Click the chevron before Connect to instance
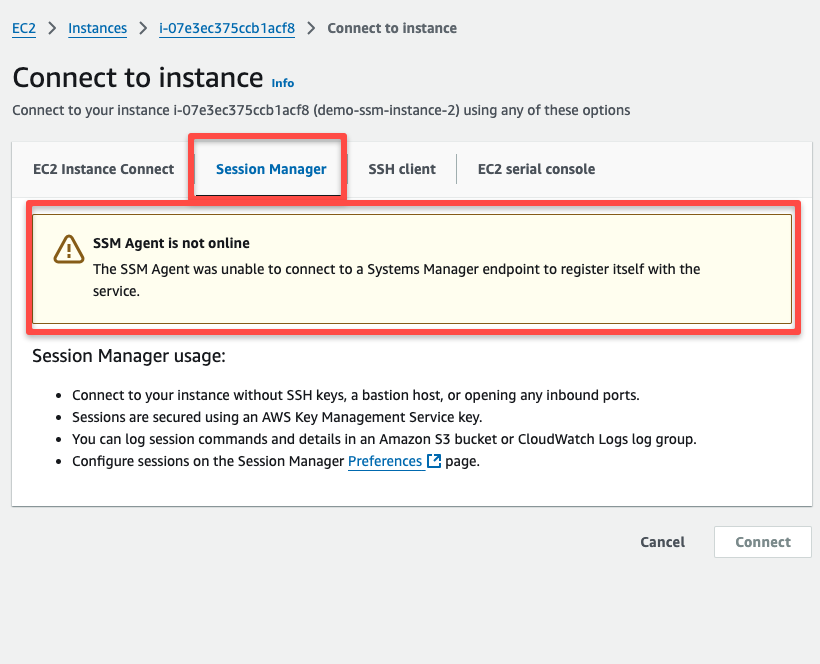The height and width of the screenshot is (664, 820). [310, 28]
